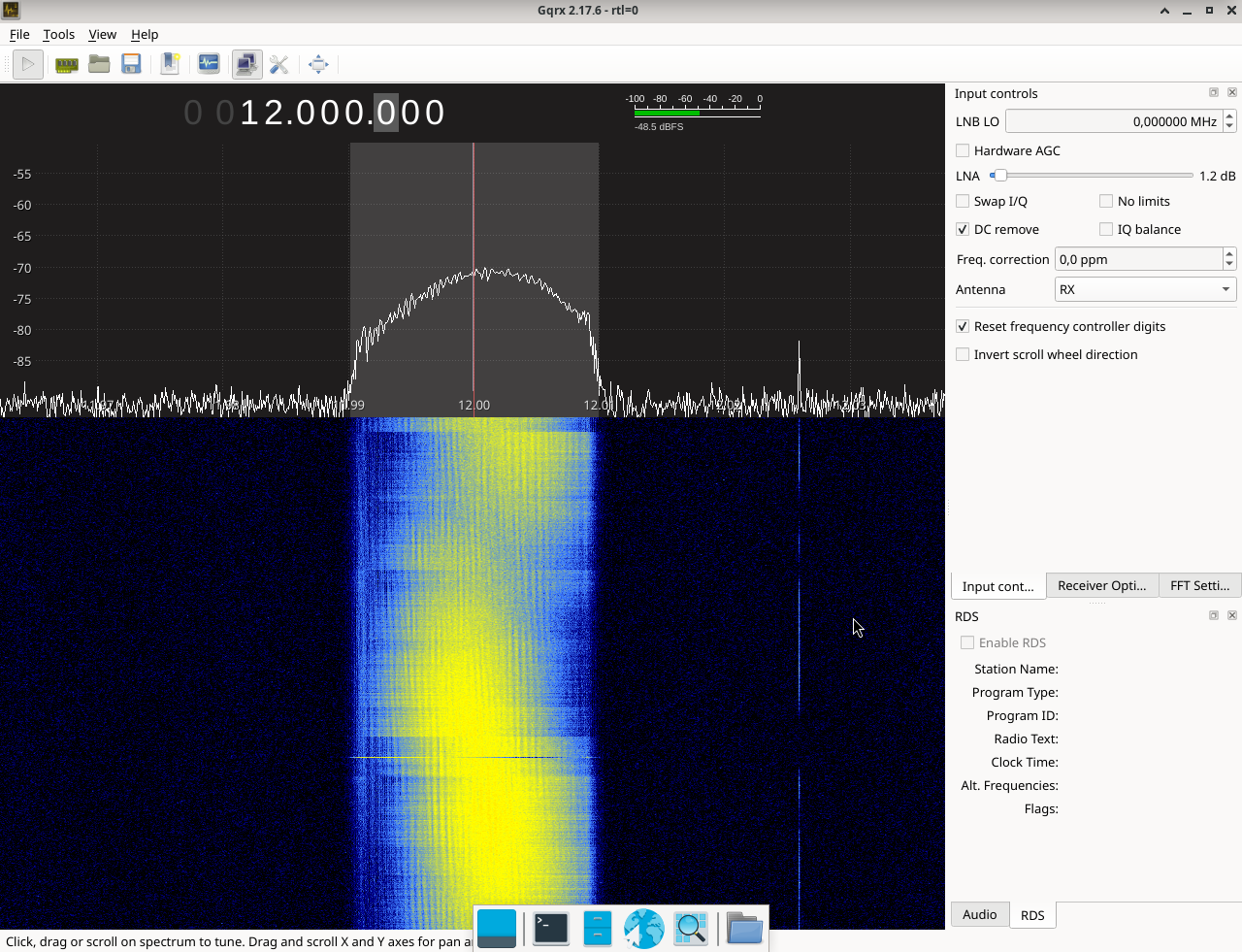Open the I/O device configuration icon
The image size is (1242, 952).
(67, 65)
